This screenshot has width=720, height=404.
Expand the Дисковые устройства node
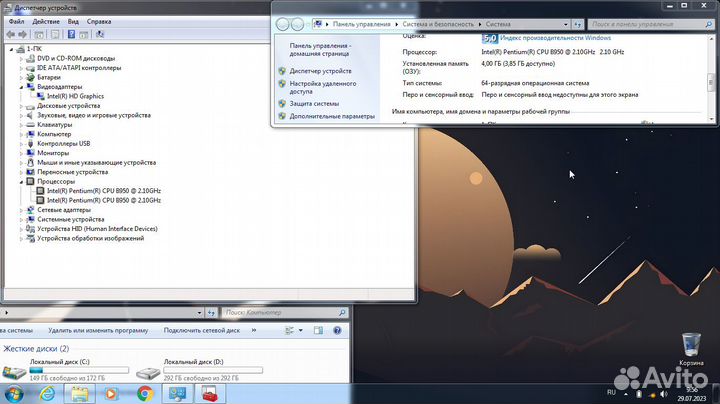21,106
